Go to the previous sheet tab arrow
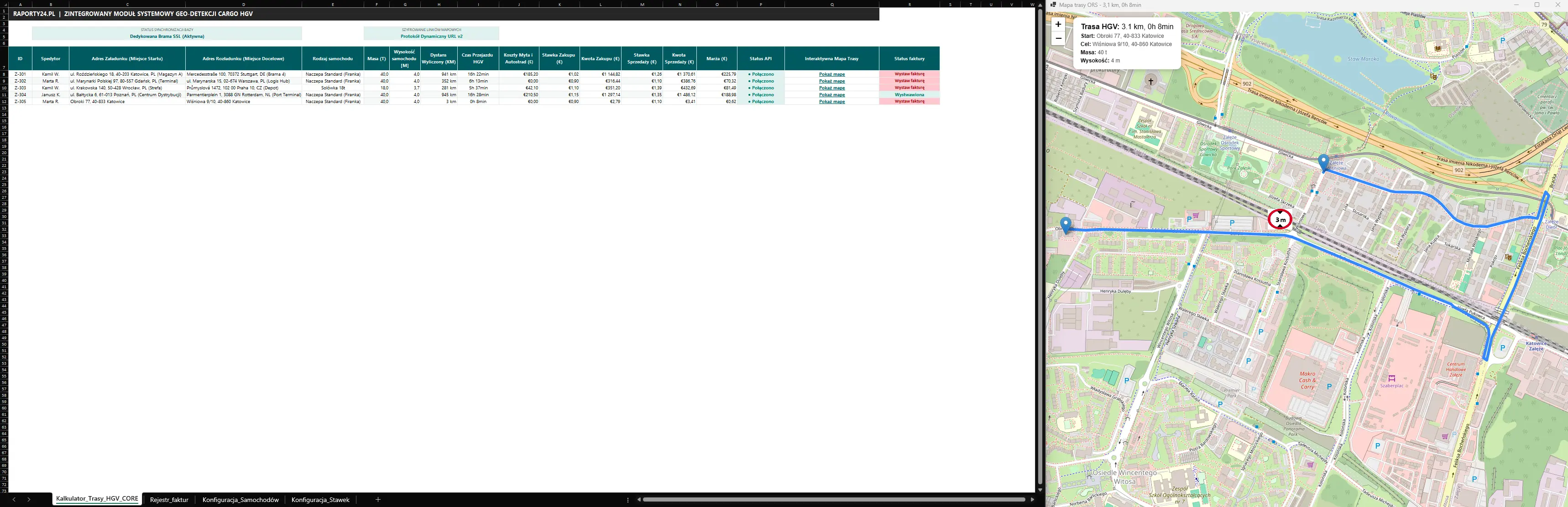The height and width of the screenshot is (507, 1568). coord(14,500)
